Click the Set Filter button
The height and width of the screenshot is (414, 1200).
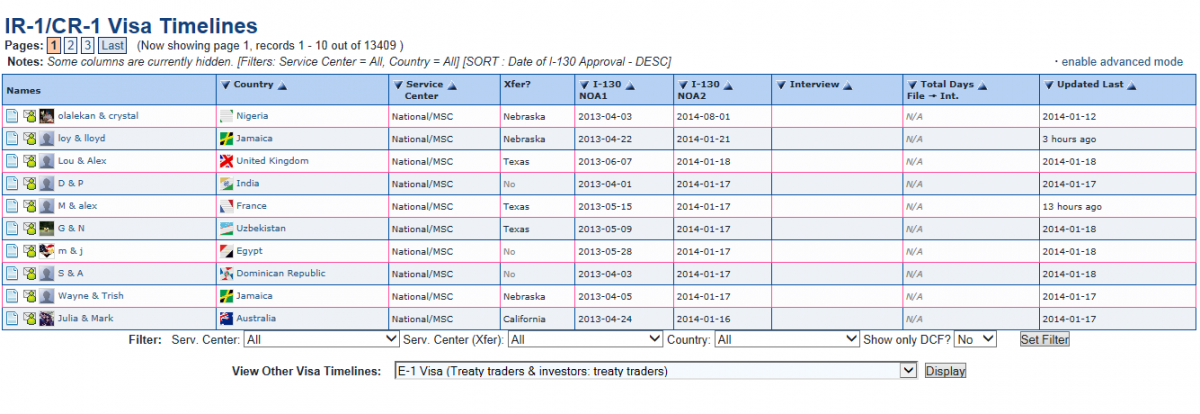pos(1044,340)
